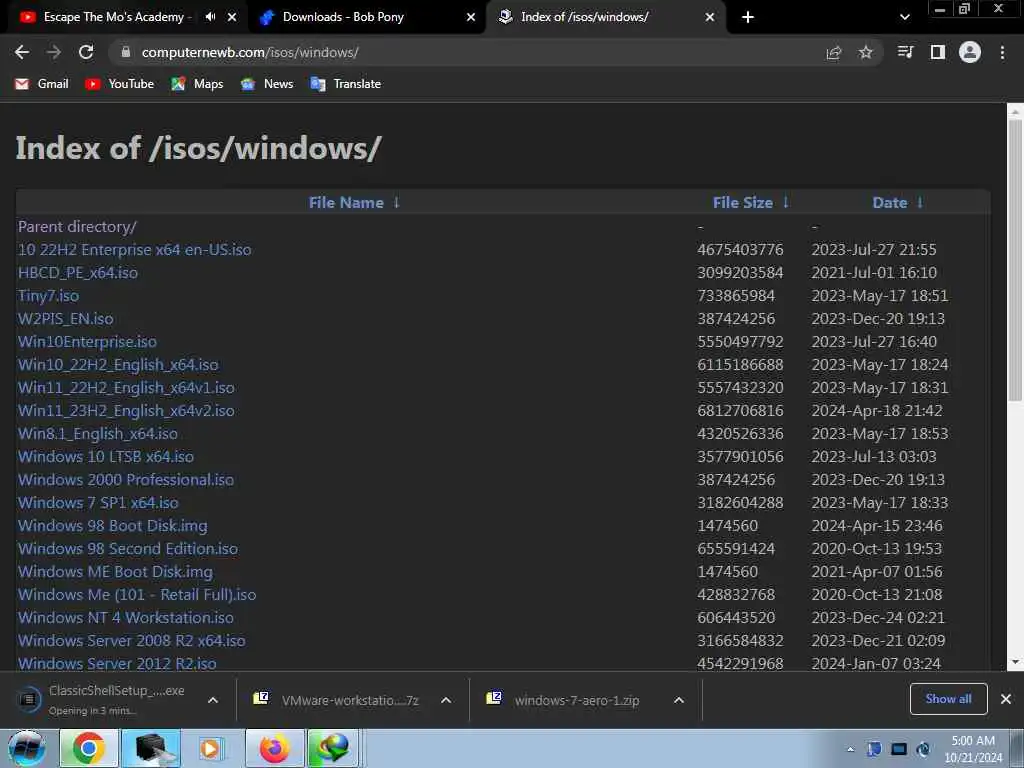The image size is (1024, 768).
Task: Expand options for windows-7-aero-1.zip download
Action: click(x=679, y=700)
